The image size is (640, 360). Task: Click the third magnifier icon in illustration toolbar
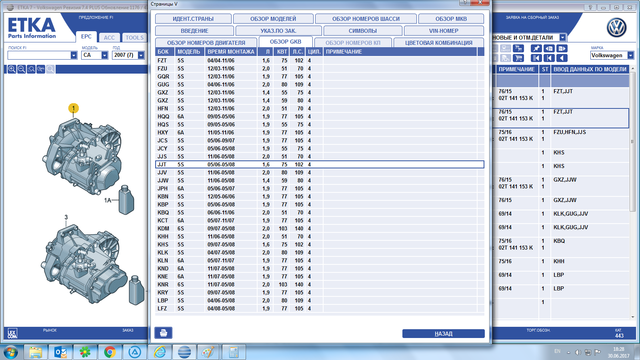[x=31, y=69]
